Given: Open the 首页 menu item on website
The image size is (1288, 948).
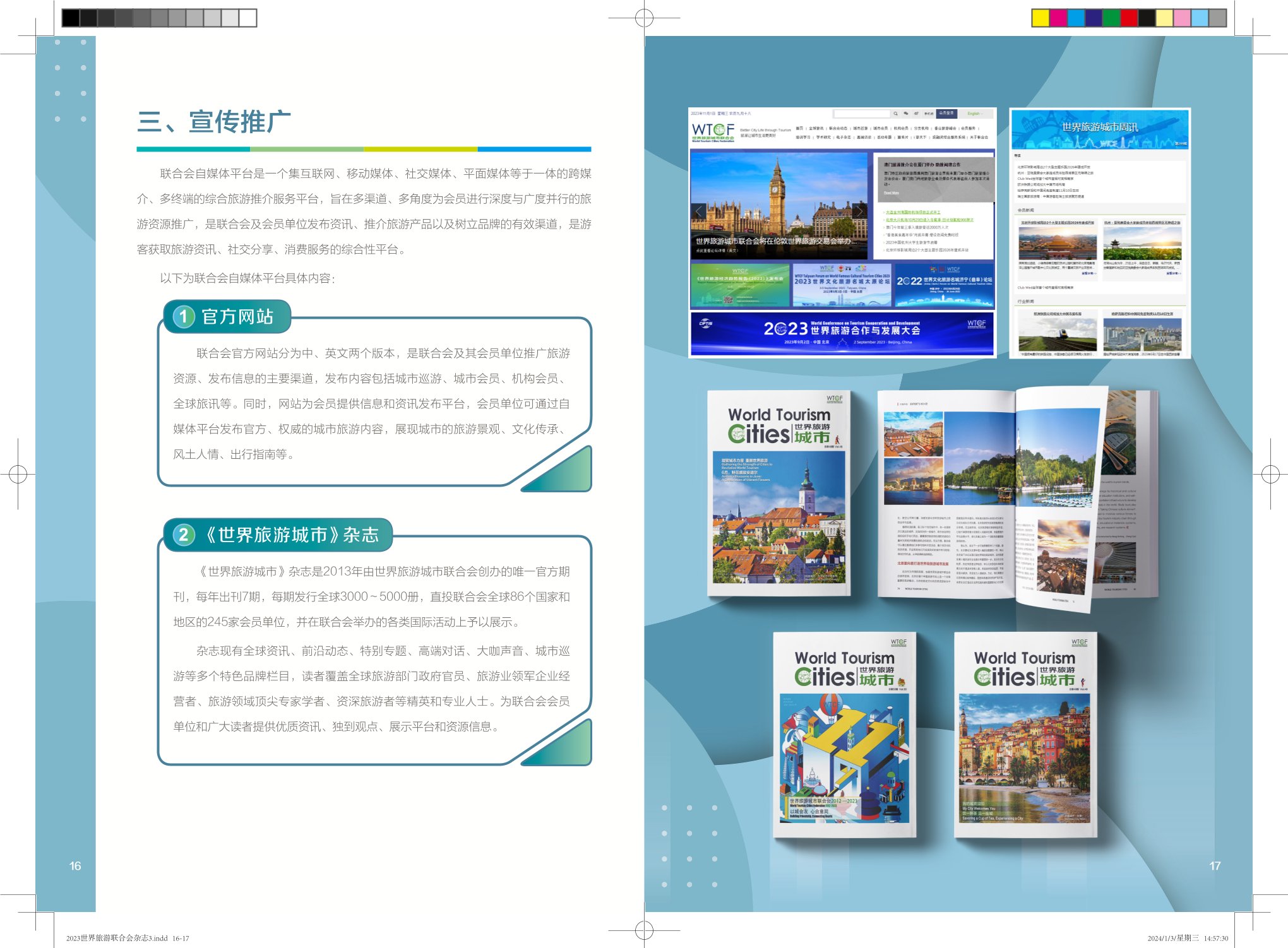Looking at the screenshot, I should pyautogui.click(x=799, y=128).
